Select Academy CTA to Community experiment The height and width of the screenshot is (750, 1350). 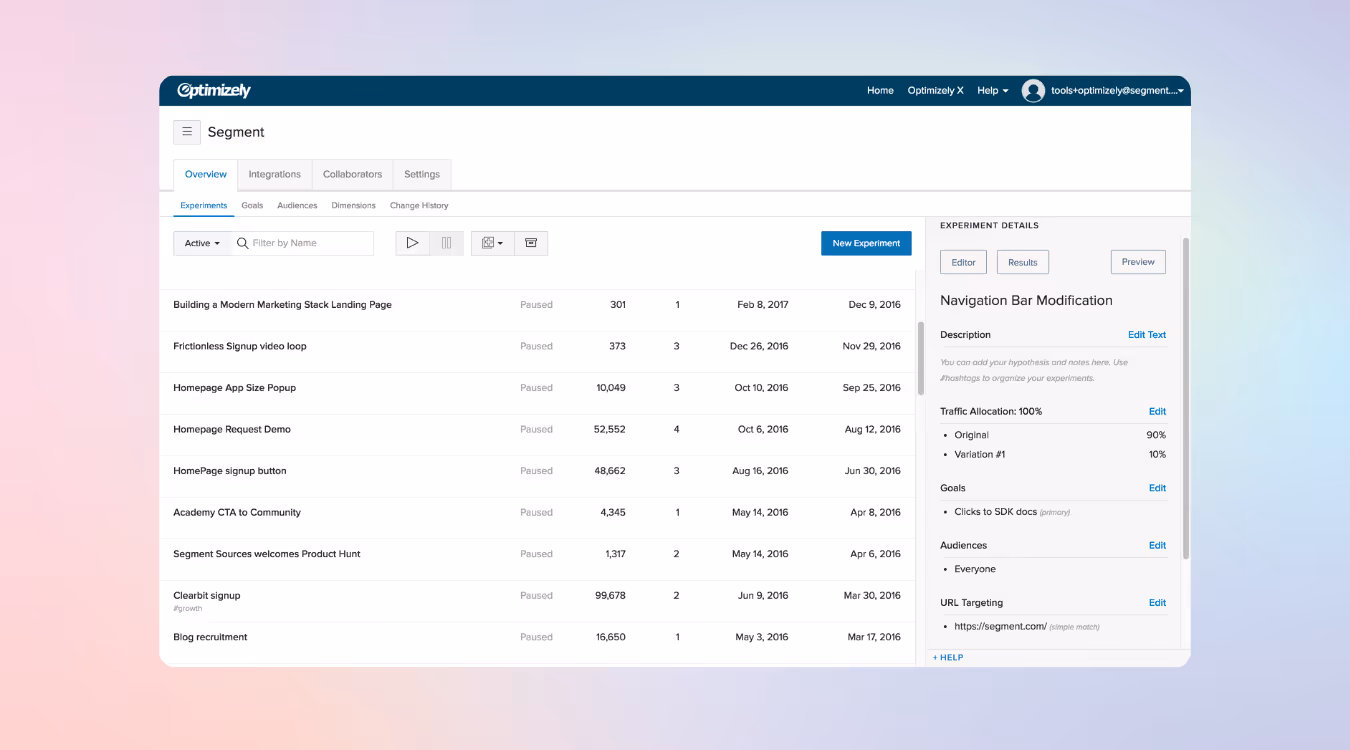237,512
